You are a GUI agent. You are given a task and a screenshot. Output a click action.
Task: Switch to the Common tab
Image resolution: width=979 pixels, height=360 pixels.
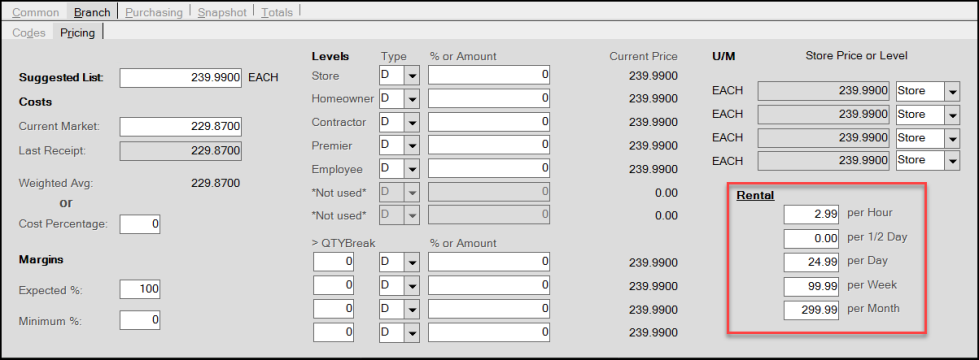pos(36,12)
